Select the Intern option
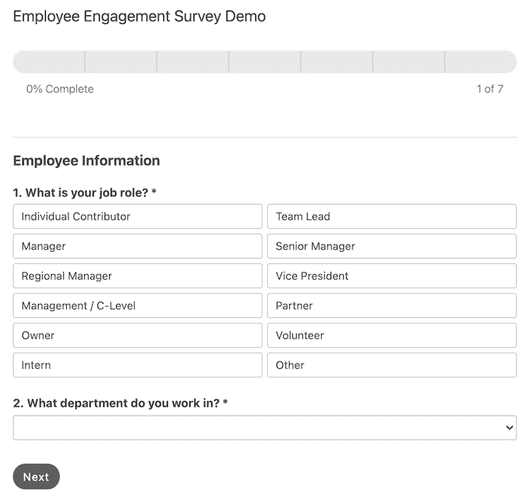The height and width of the screenshot is (500, 532). [138, 365]
